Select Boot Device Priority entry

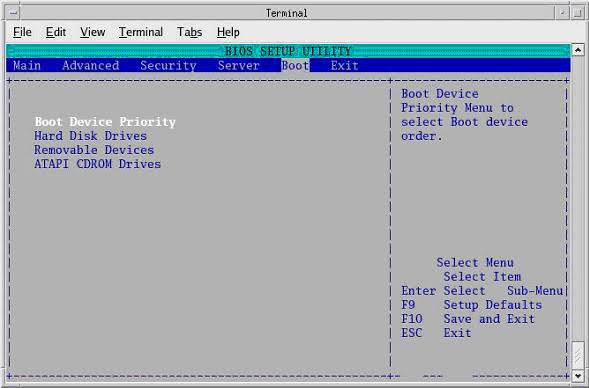[105, 122]
